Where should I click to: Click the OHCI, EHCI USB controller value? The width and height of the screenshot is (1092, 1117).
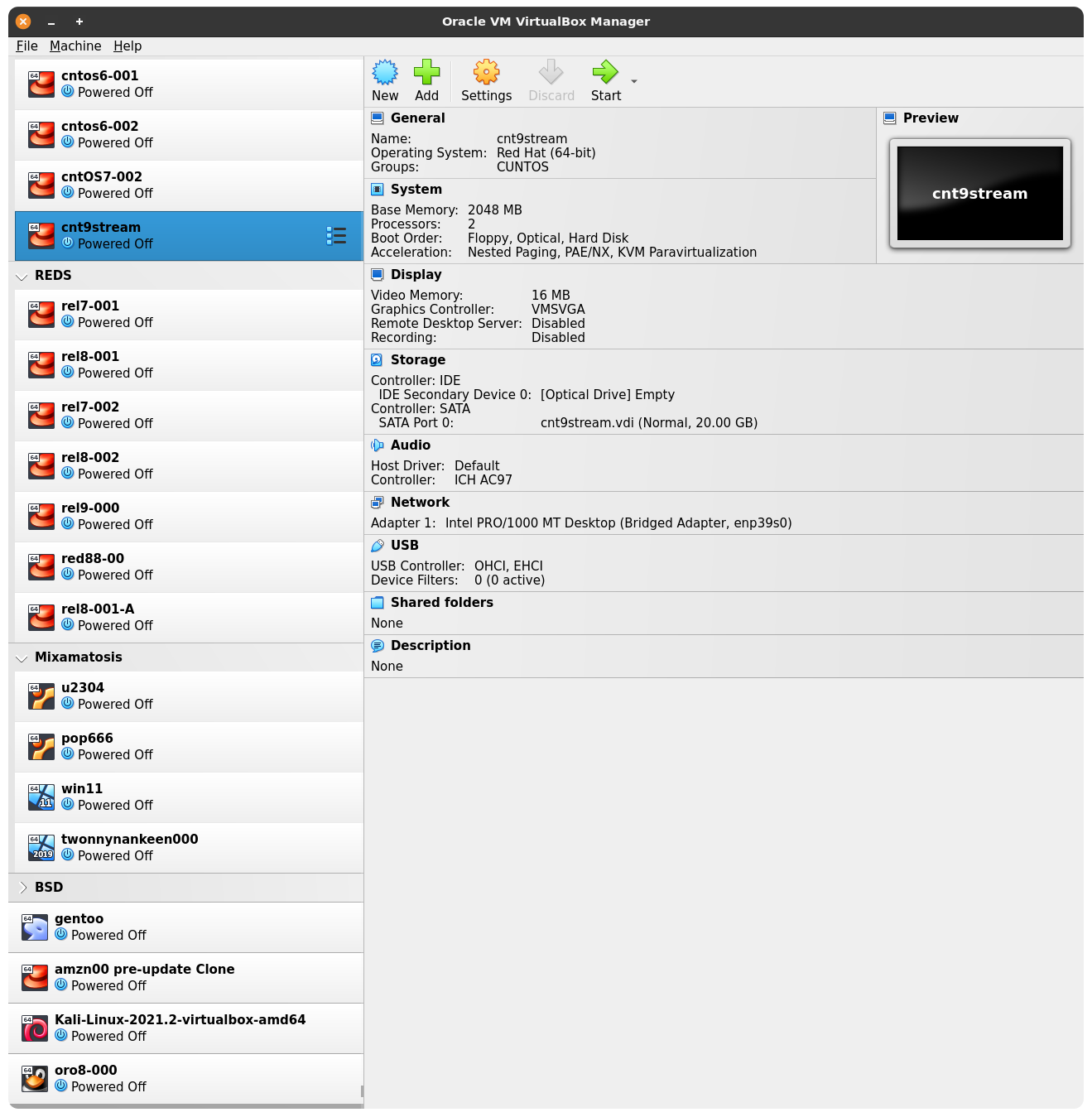(508, 566)
